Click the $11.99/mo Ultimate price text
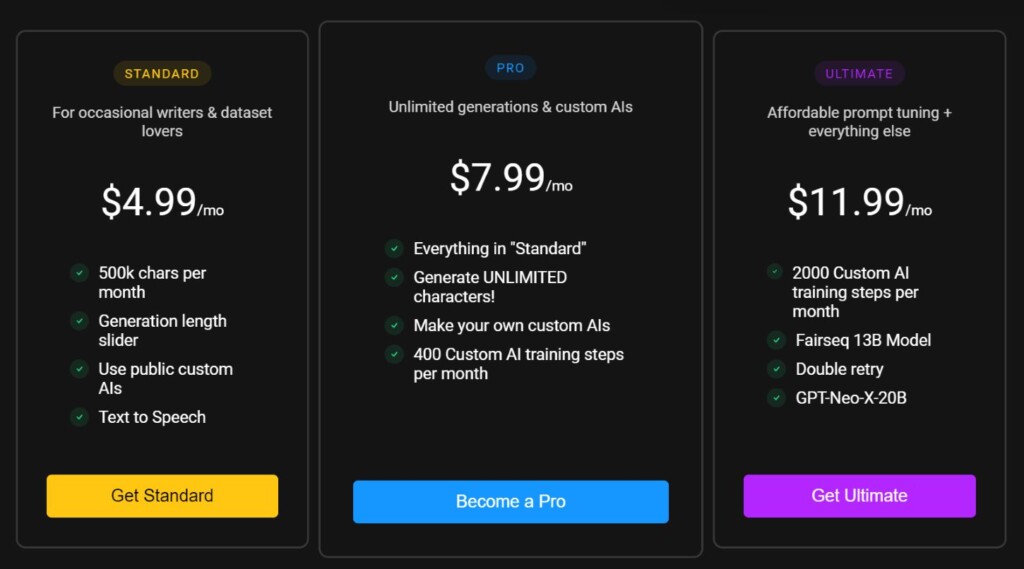1024x569 pixels. [x=859, y=203]
